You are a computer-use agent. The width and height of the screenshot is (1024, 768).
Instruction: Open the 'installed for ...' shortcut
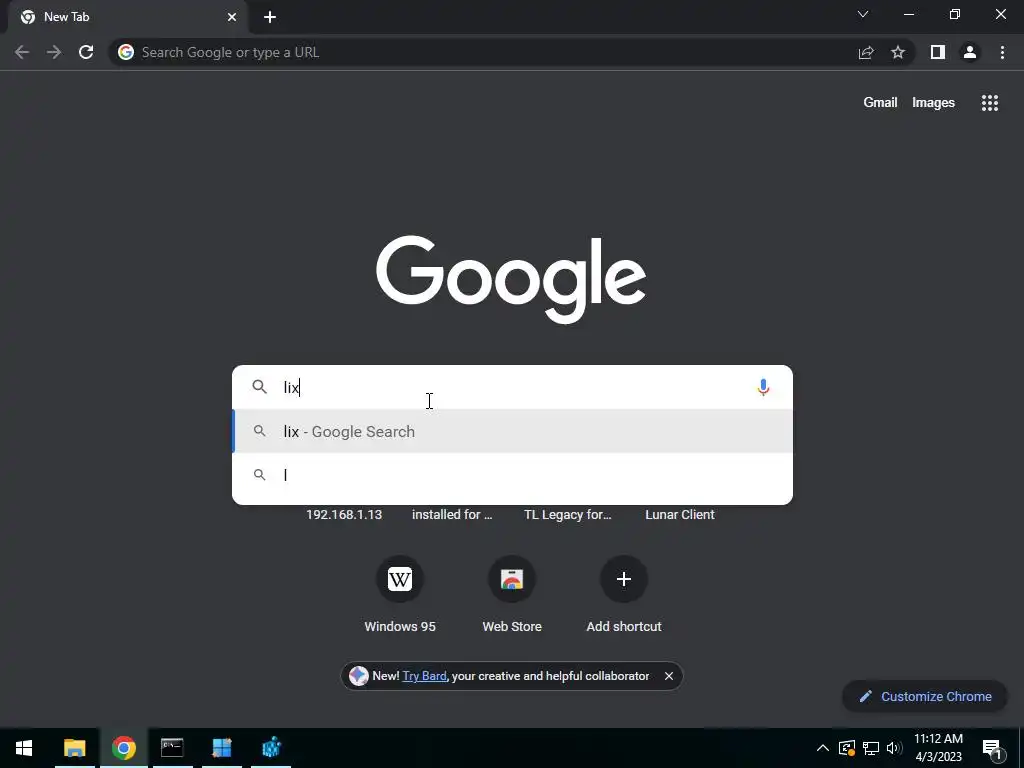click(452, 515)
